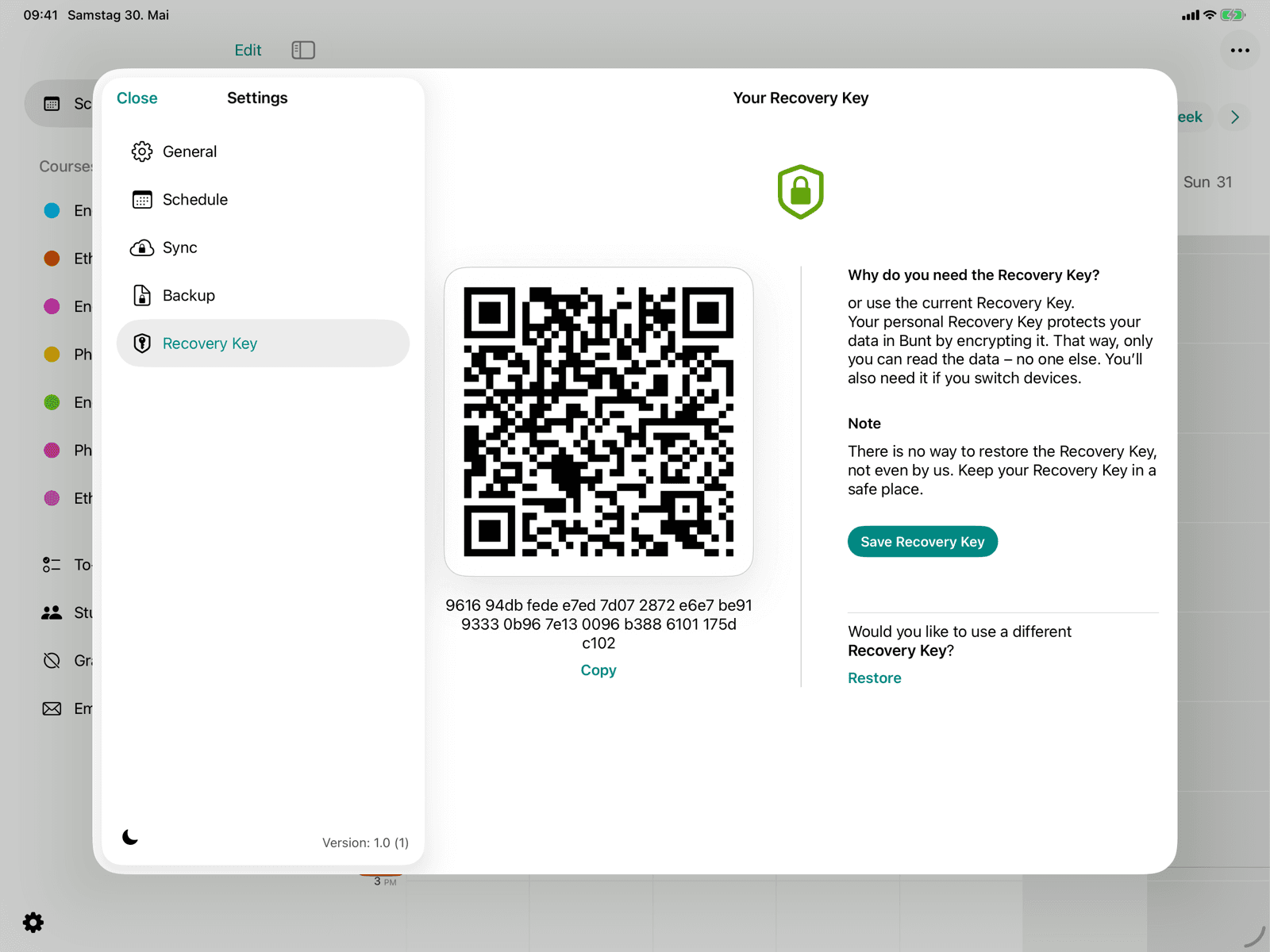Click the green patterned course dot

52,402
